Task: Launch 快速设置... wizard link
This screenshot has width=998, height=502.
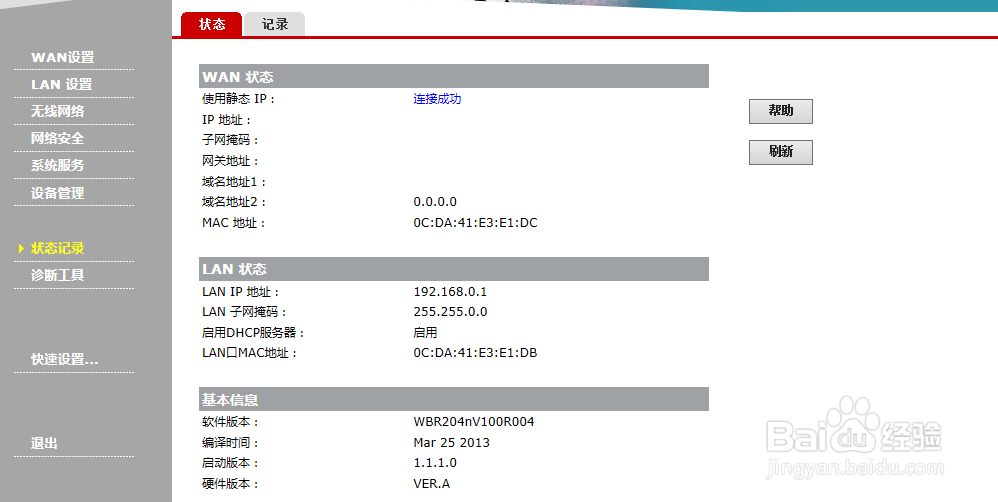Action: click(64, 359)
